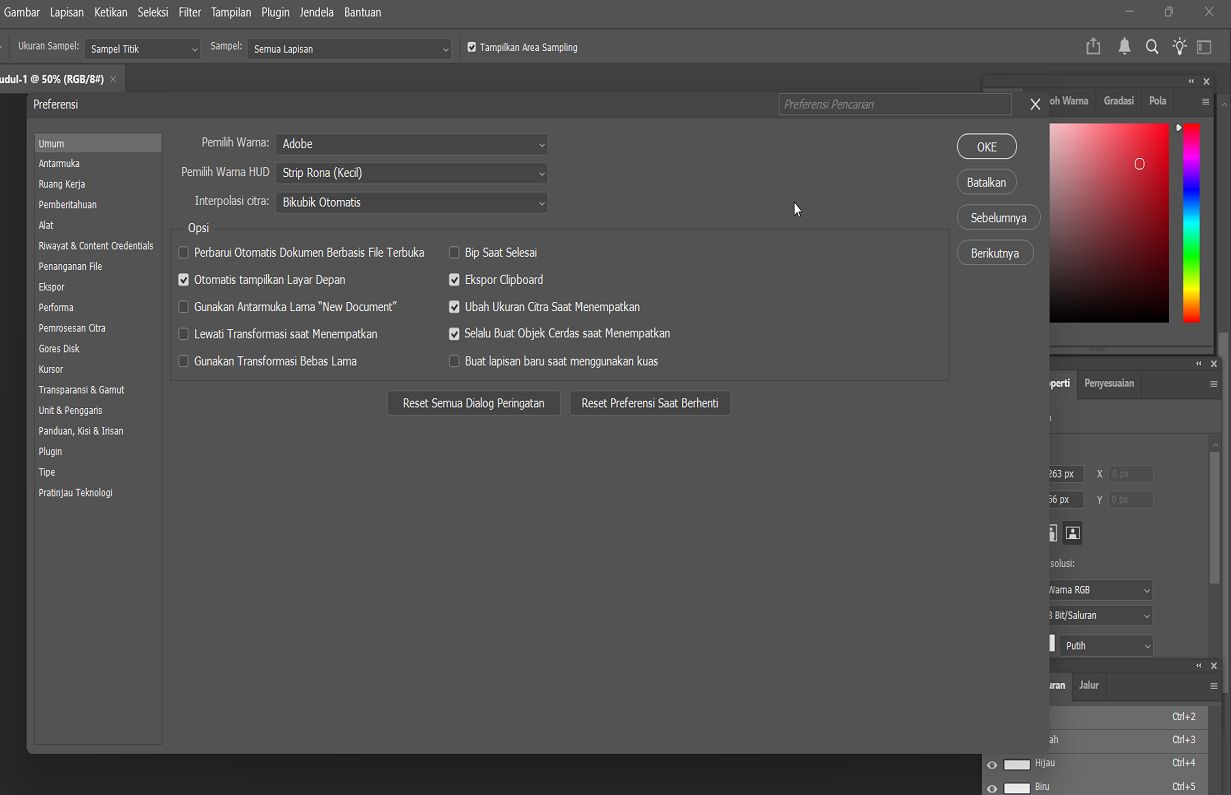Image resolution: width=1231 pixels, height=795 pixels.
Task: Open Pemilih Warna HUD dropdown
Action: click(x=412, y=173)
